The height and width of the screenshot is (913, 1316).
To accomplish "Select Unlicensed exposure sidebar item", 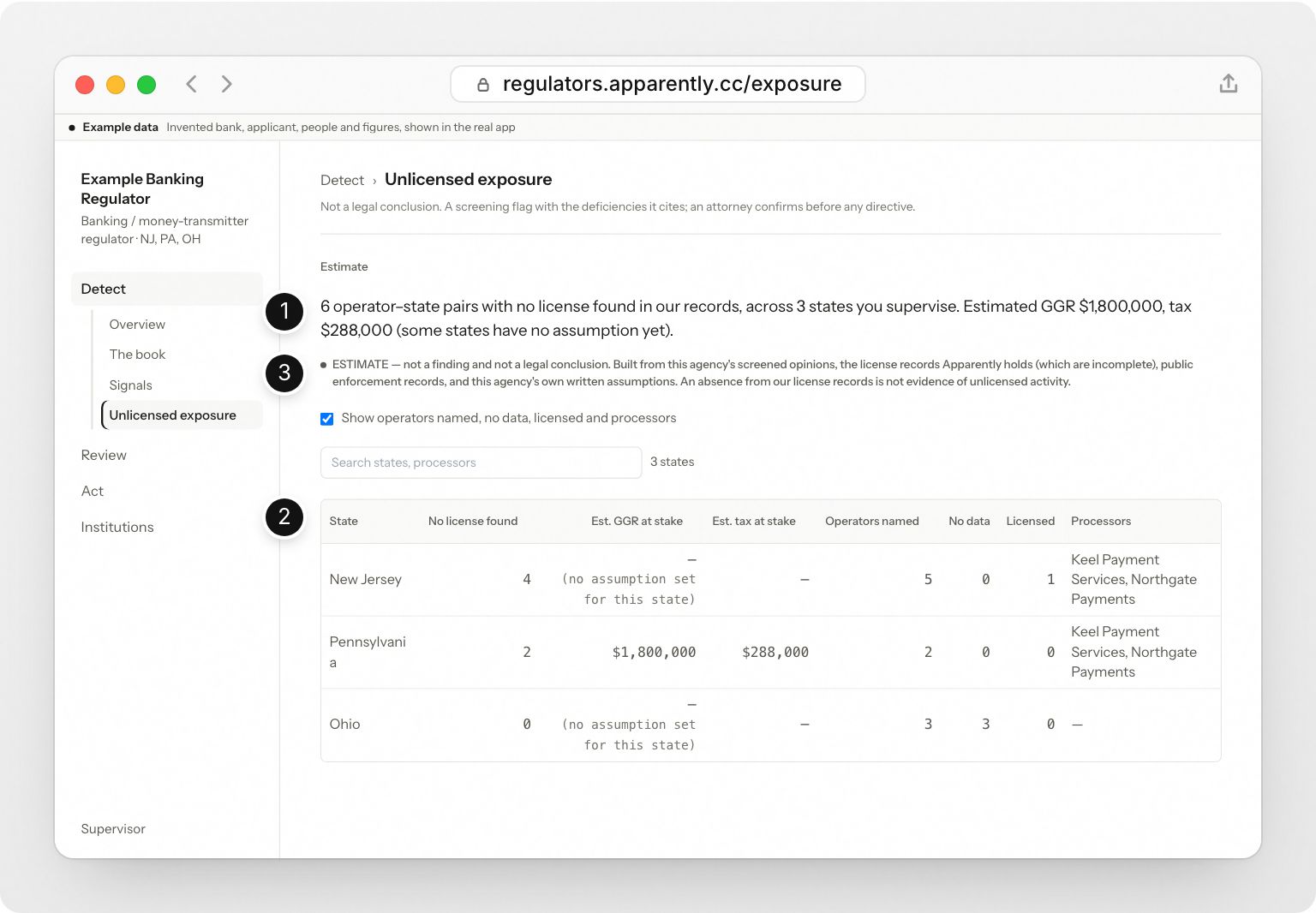I will pyautogui.click(x=182, y=415).
